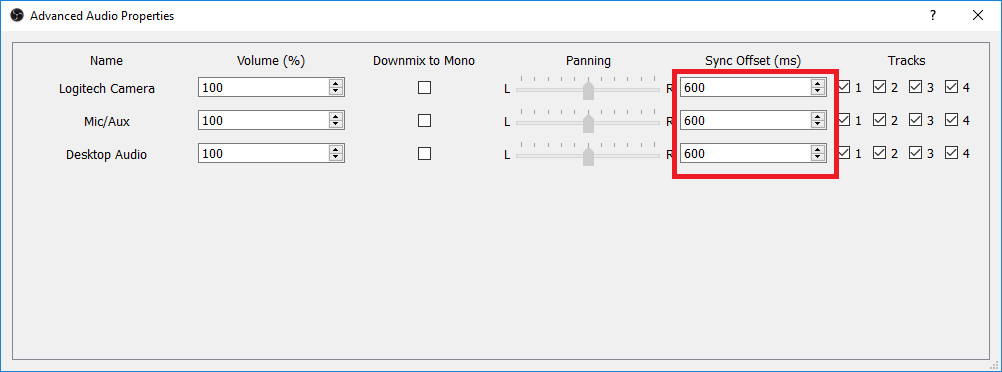Increase Logitech Camera volume with spinner arrows
The image size is (1002, 372).
pos(336,84)
